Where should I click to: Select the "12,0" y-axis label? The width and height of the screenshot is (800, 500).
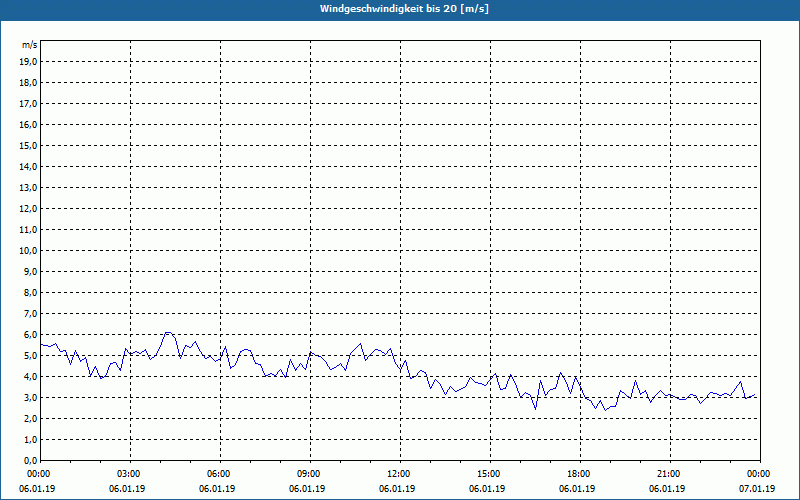29,208
